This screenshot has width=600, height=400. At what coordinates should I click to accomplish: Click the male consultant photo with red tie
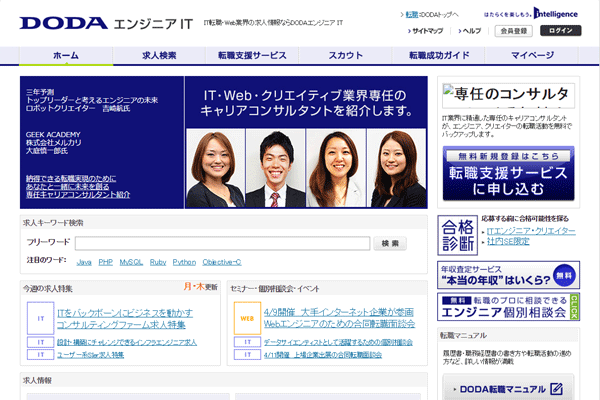pyautogui.click(x=276, y=168)
